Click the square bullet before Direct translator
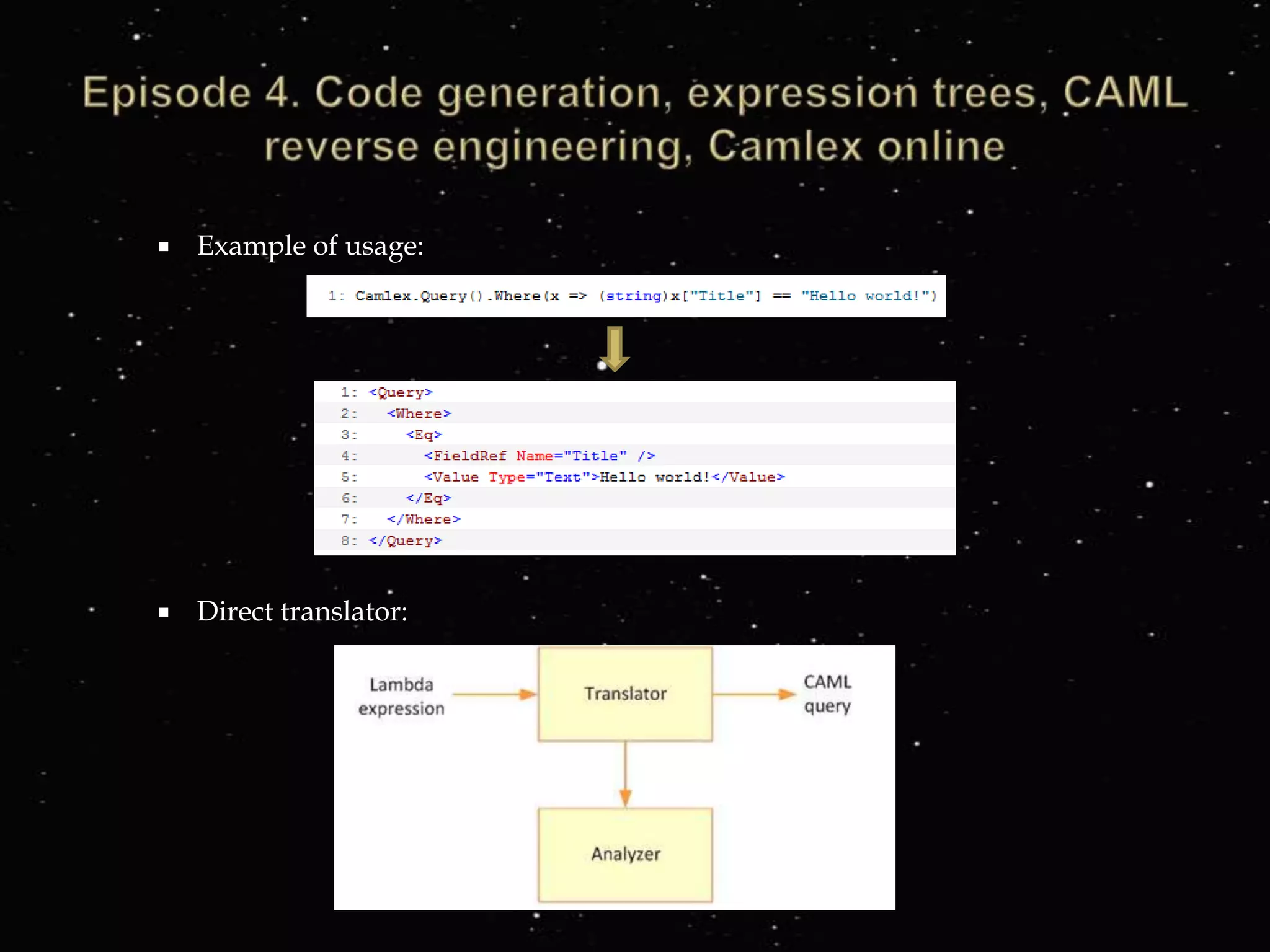Image resolution: width=1270 pixels, height=952 pixels. (x=164, y=612)
